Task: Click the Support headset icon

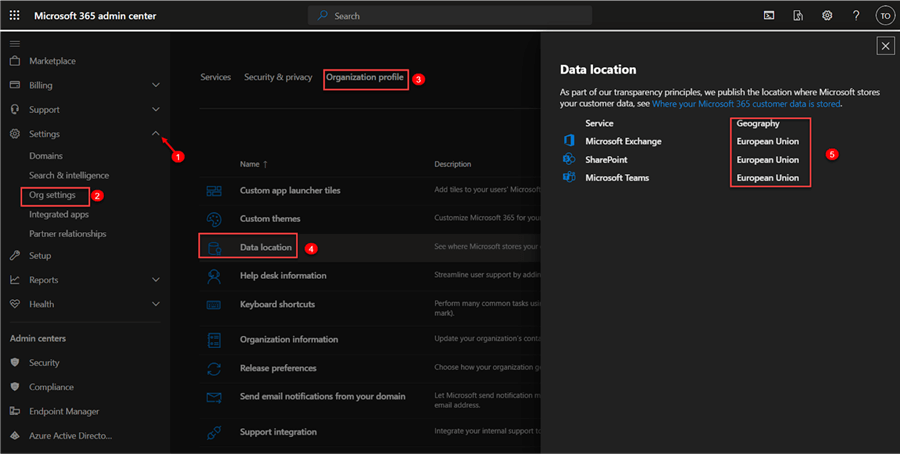Action: coord(15,109)
